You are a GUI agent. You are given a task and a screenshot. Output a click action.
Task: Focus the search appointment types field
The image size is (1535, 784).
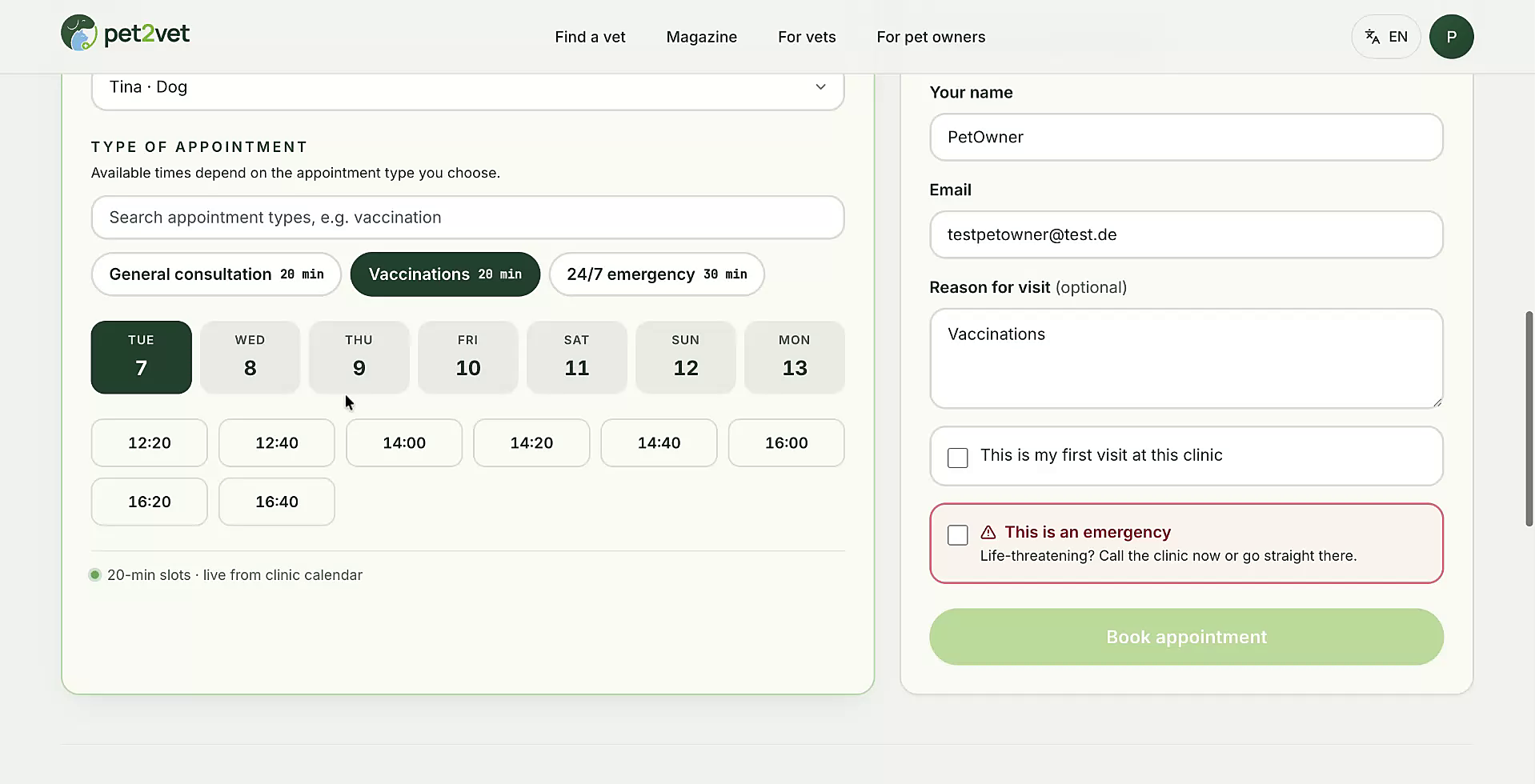[x=467, y=218]
